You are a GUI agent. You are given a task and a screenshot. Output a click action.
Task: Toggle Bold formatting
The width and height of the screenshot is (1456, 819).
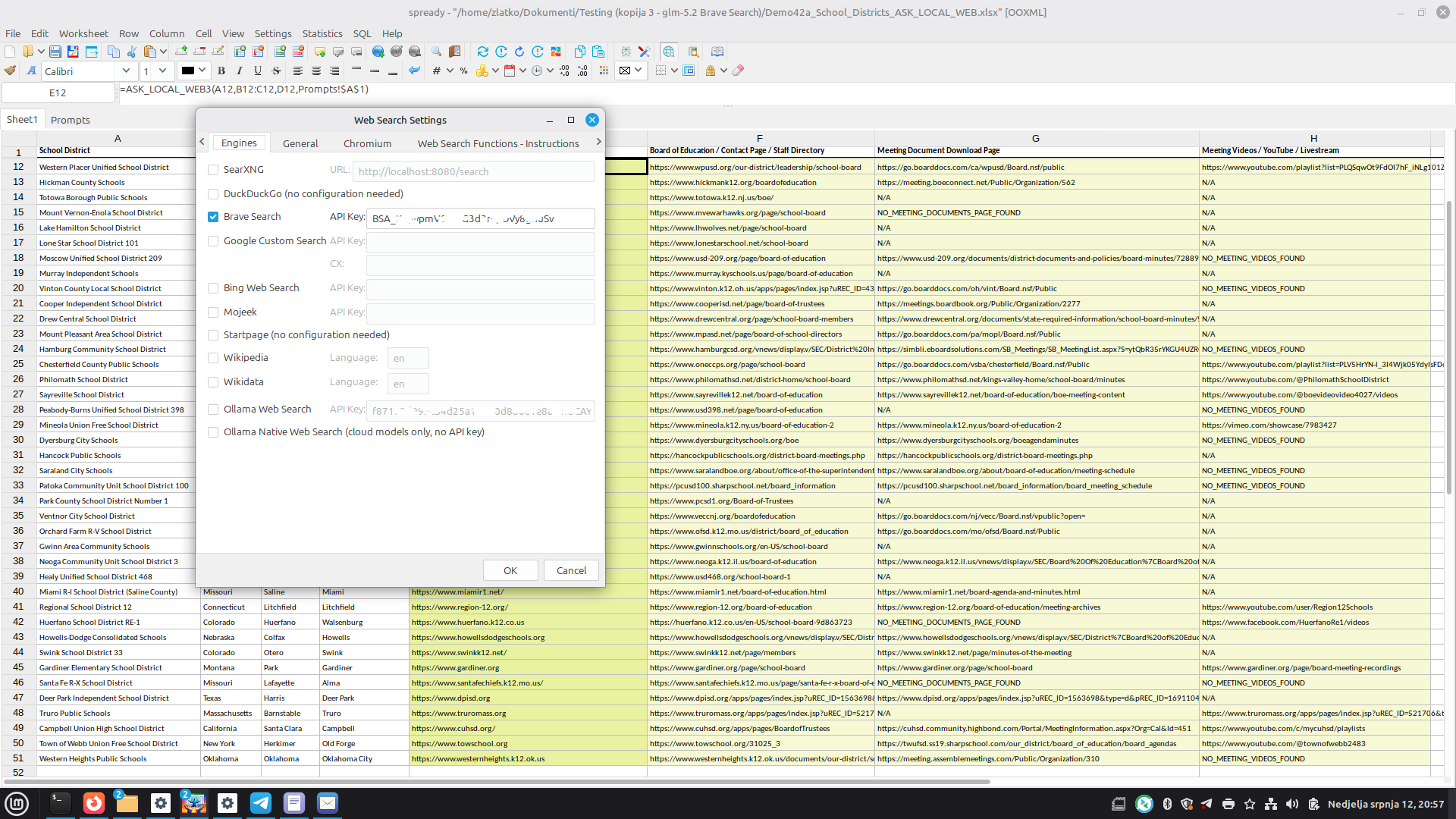(x=221, y=71)
